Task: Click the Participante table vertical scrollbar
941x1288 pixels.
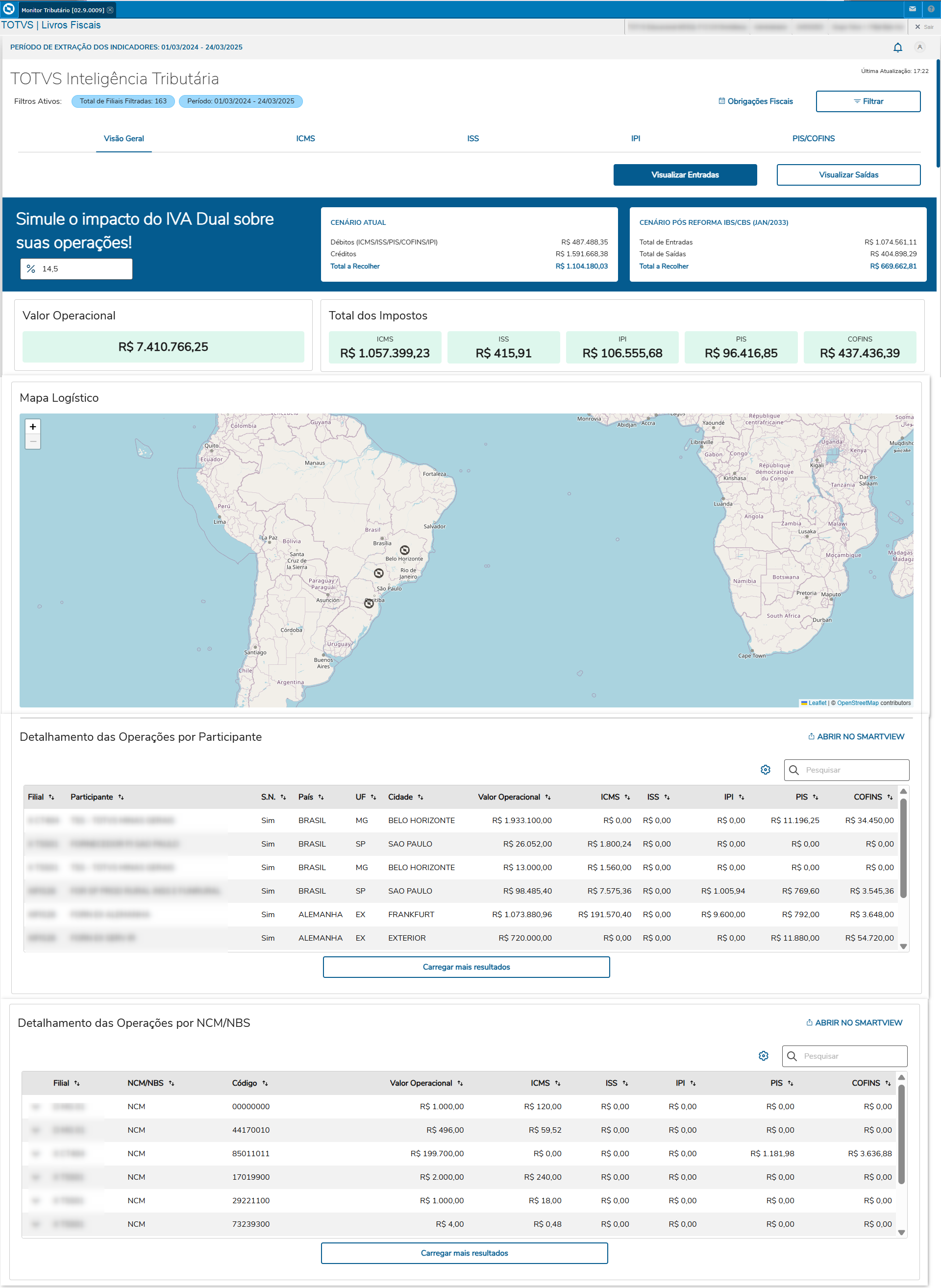Action: coord(903,849)
